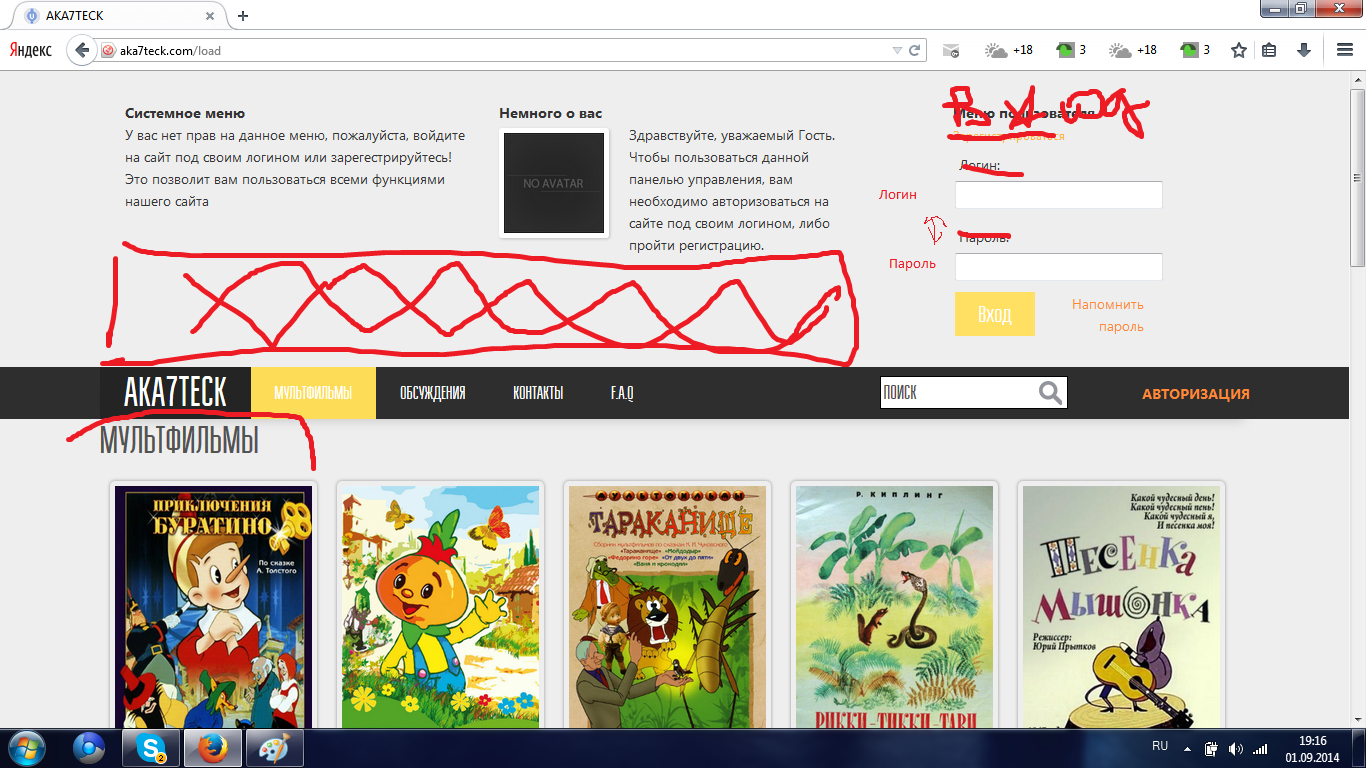The width and height of the screenshot is (1366, 768).
Task: Open a new tab with the plus button
Action: tap(243, 16)
